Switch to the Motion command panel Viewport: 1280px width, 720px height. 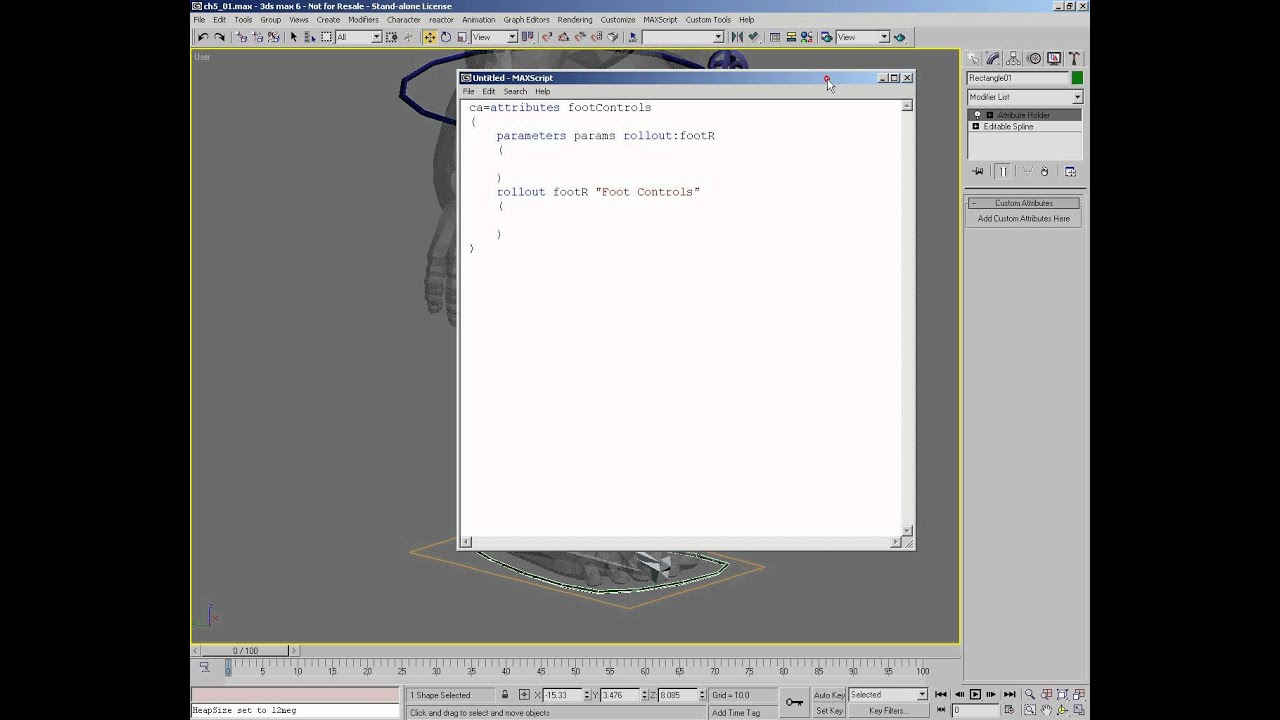(x=1034, y=59)
